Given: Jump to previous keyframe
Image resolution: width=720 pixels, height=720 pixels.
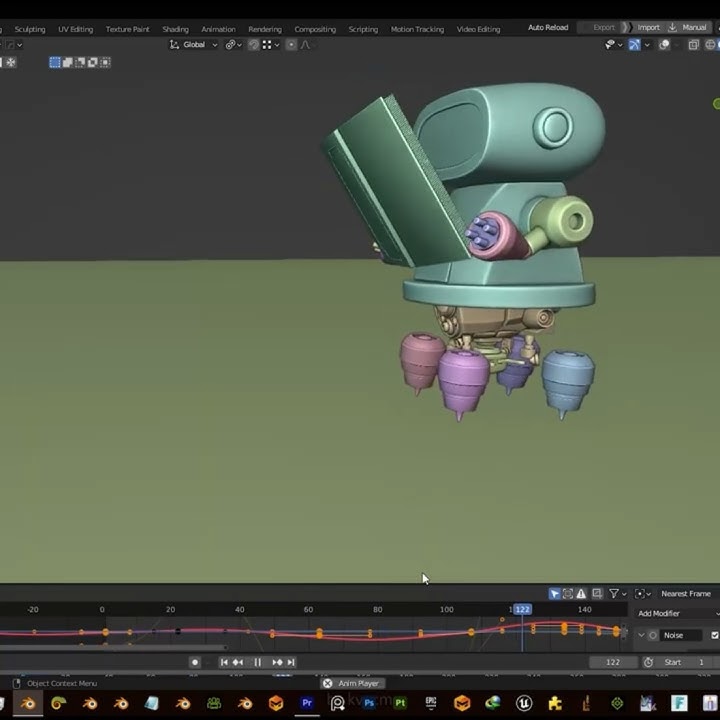Looking at the screenshot, I should coord(238,662).
